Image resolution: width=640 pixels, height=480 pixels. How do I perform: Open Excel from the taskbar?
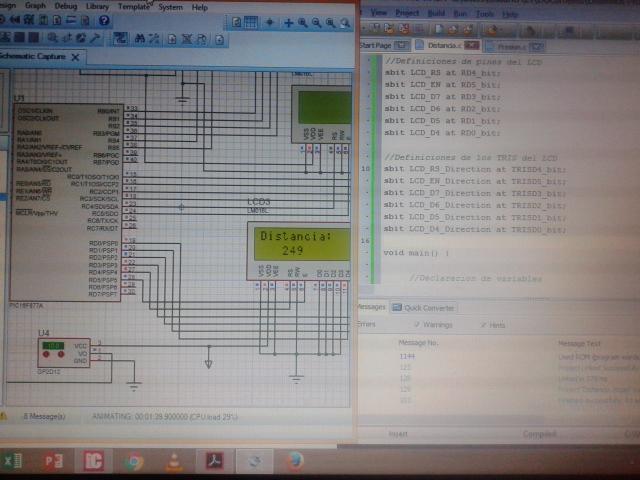pyautogui.click(x=12, y=461)
